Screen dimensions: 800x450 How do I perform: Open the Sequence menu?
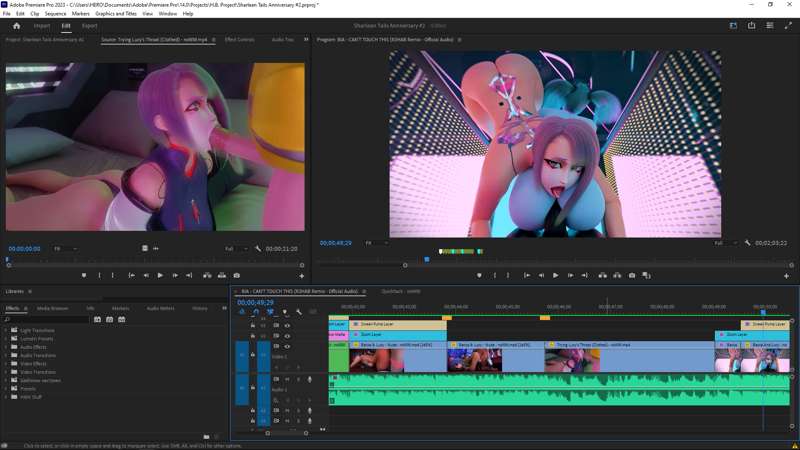[x=55, y=14]
